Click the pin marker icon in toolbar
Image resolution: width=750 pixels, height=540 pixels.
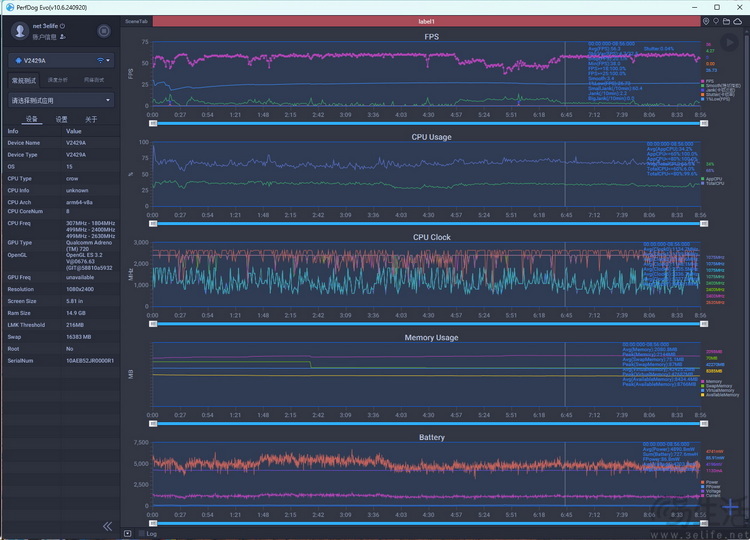coord(716,22)
